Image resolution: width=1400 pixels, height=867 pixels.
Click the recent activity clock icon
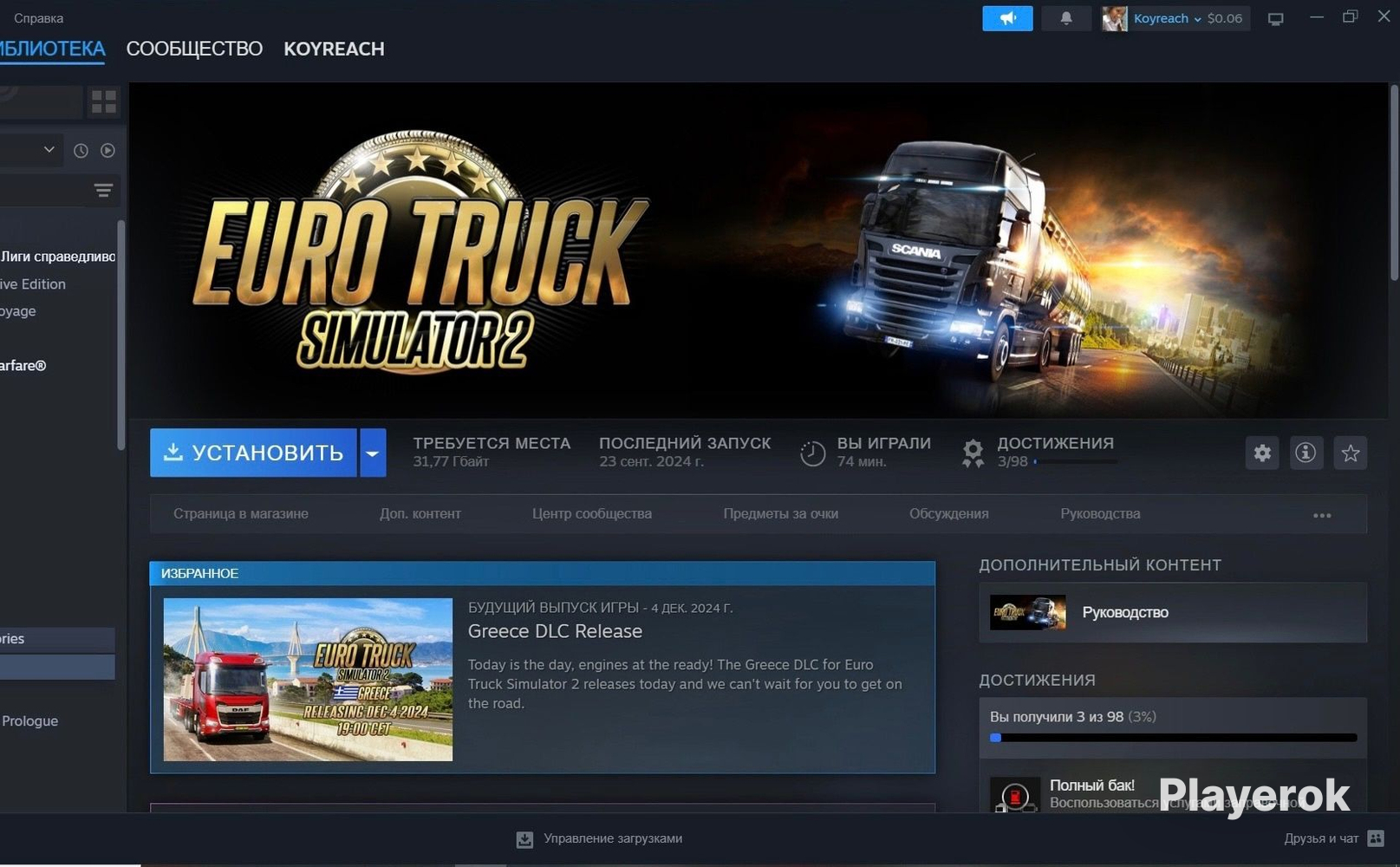point(81,151)
